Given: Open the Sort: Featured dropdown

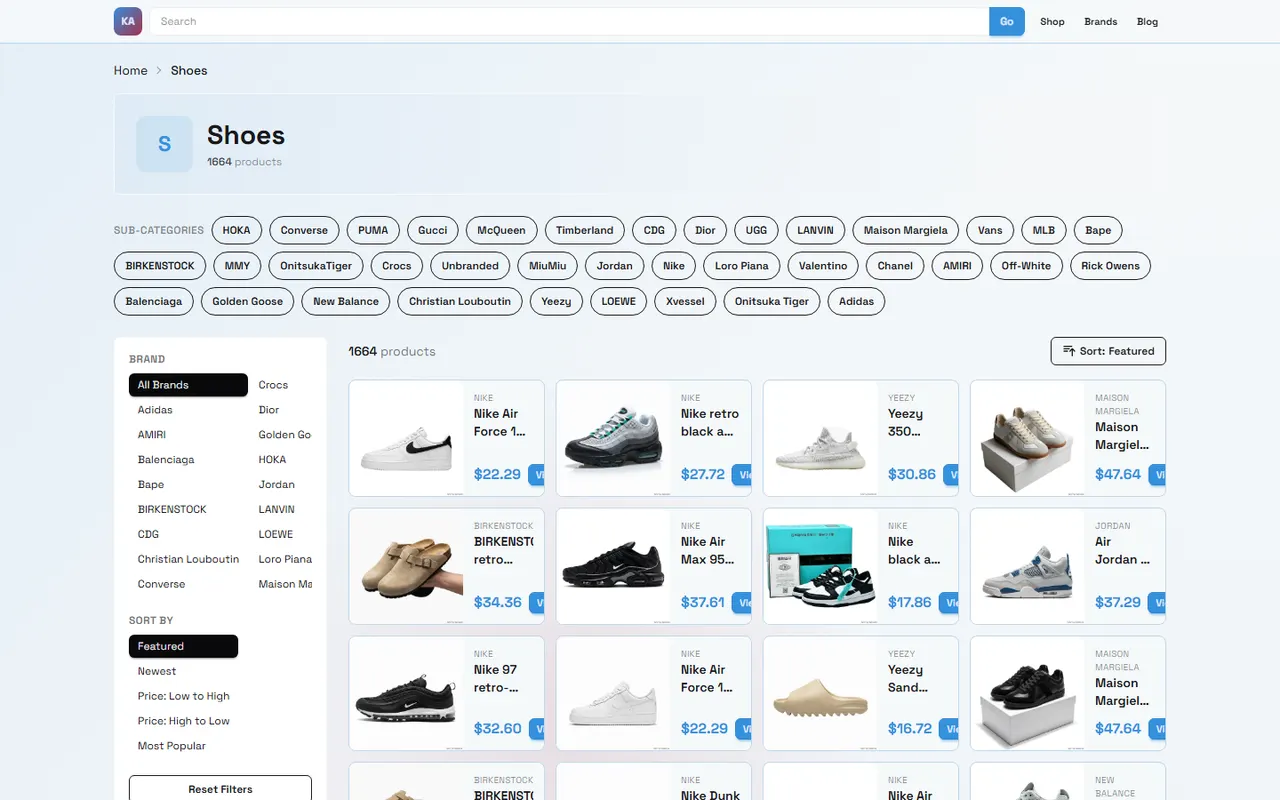Looking at the screenshot, I should (1108, 351).
